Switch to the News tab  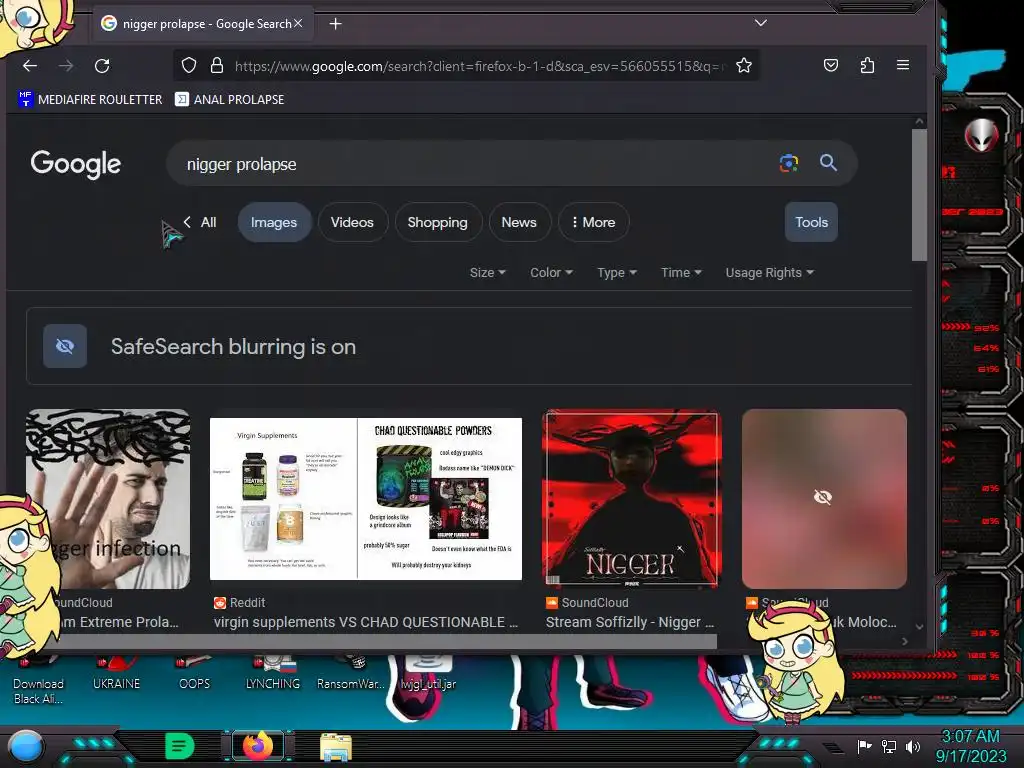point(519,222)
